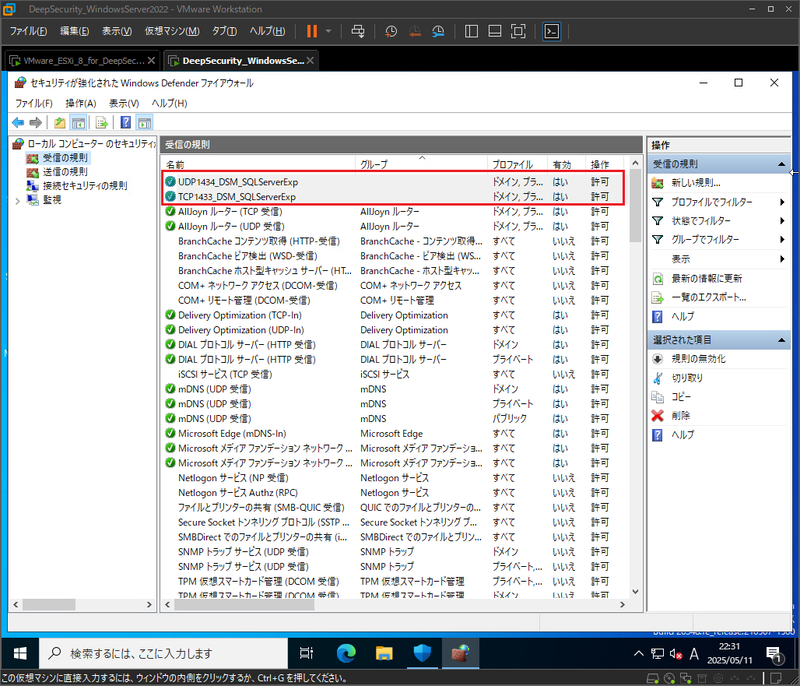Open the ヘルプ(H) menu in firewall window
The image size is (800, 686).
(169, 104)
